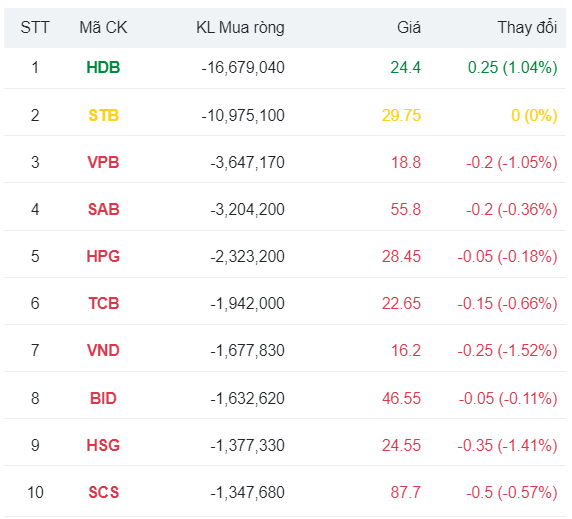572x519 pixels.
Task: Click the HSG price 24.55
Action: tap(401, 445)
